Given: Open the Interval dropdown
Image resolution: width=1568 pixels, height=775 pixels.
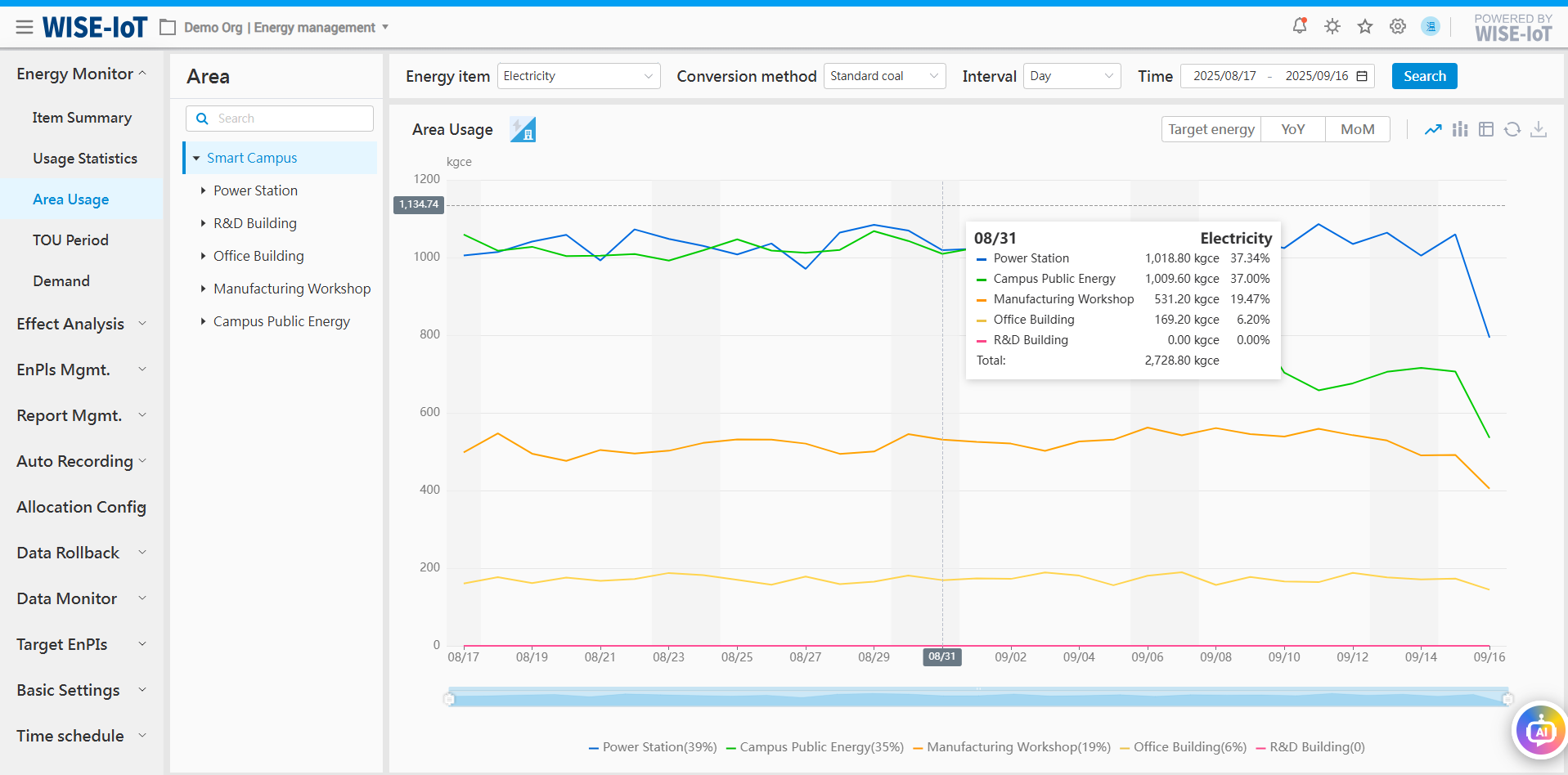Looking at the screenshot, I should click(x=1072, y=76).
